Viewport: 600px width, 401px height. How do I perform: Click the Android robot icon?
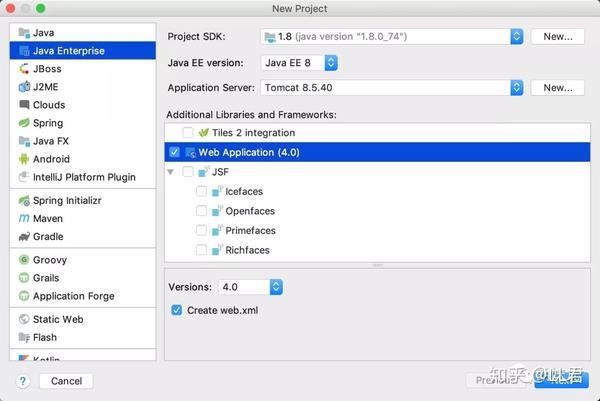pos(24,159)
